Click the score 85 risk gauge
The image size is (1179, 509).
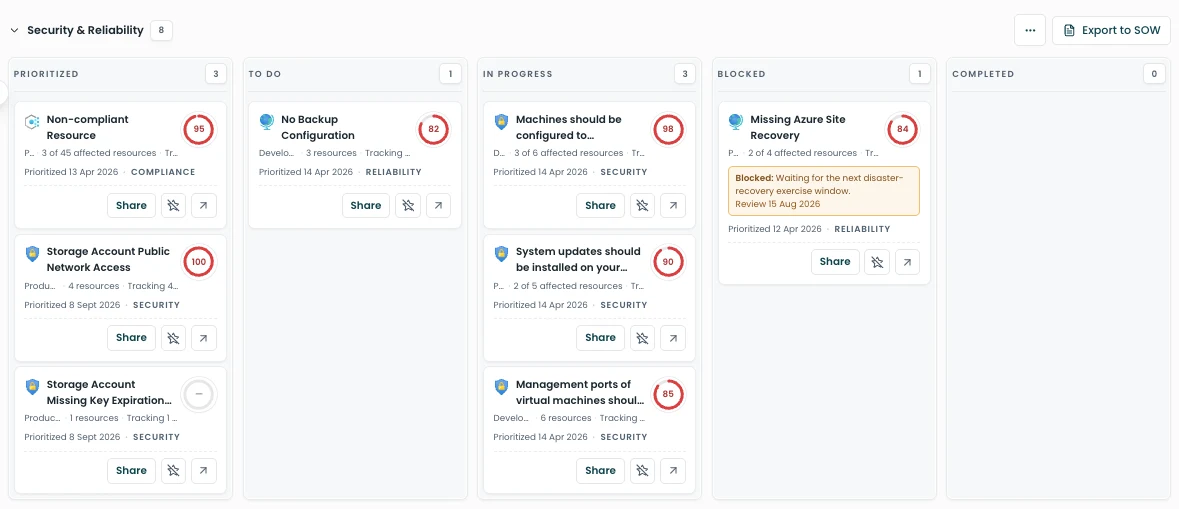pyautogui.click(x=668, y=394)
